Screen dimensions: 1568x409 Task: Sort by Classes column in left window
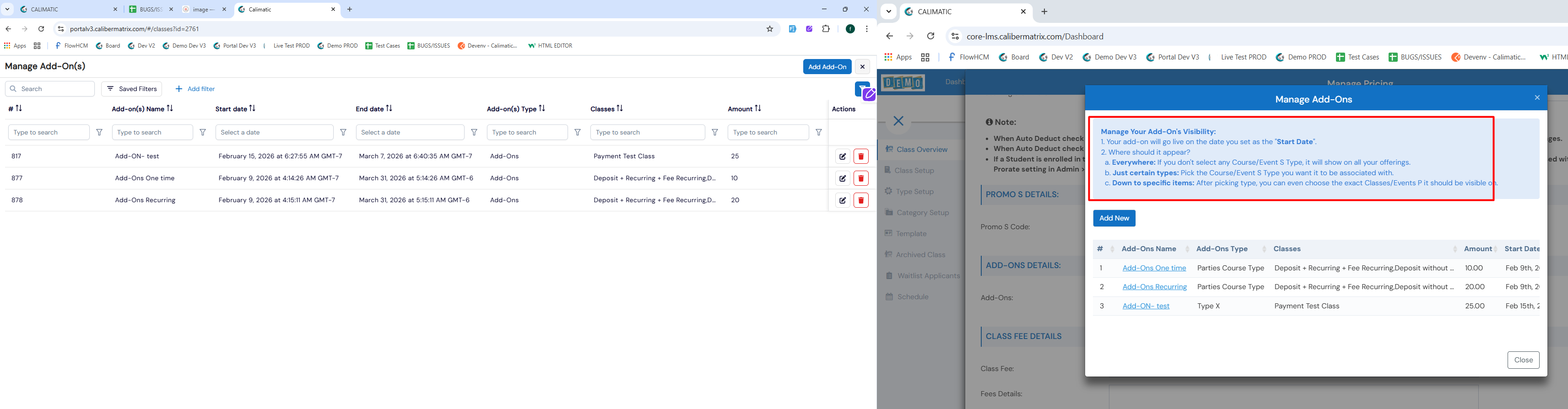click(x=620, y=108)
